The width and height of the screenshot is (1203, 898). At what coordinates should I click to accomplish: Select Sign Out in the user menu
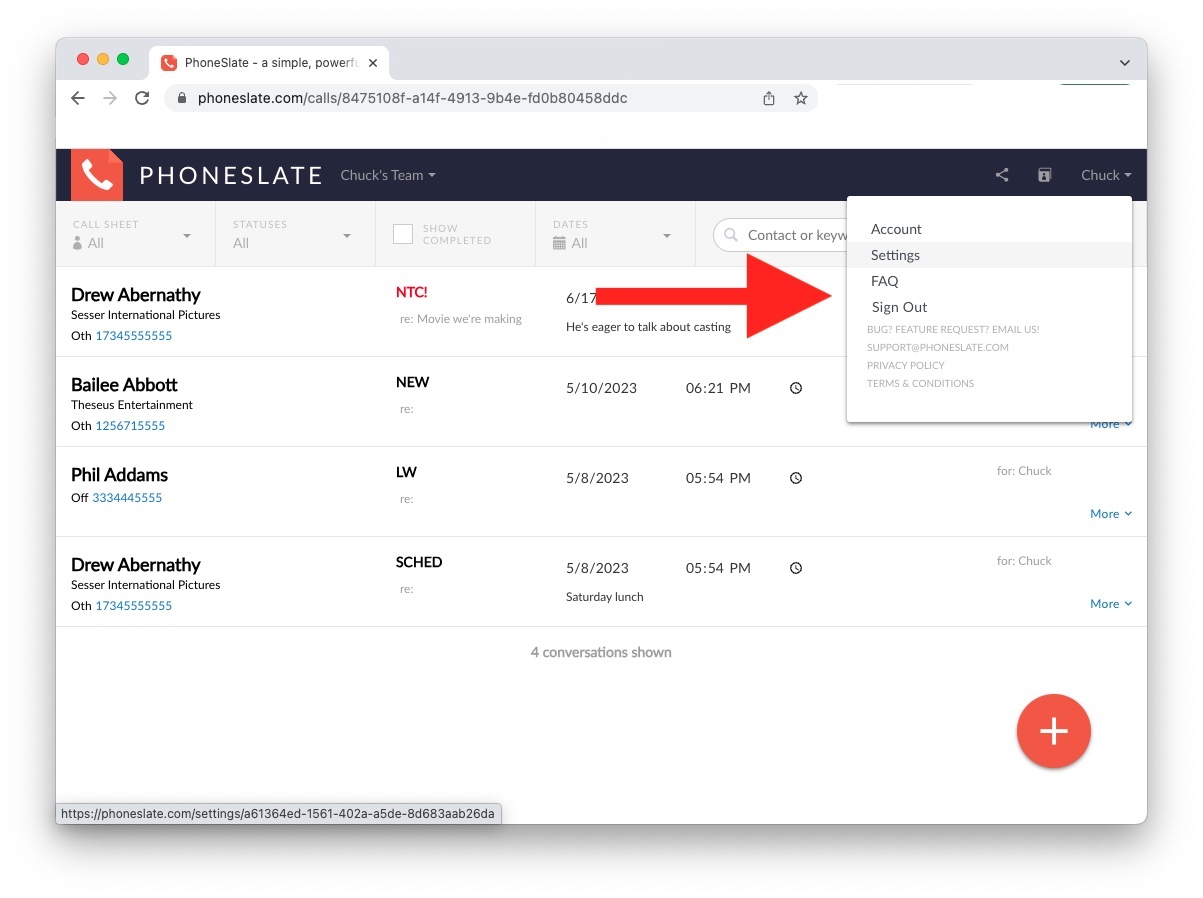tap(989, 307)
